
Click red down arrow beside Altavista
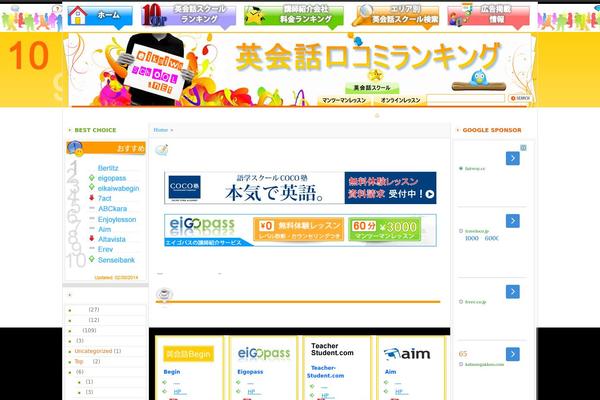click(x=91, y=238)
